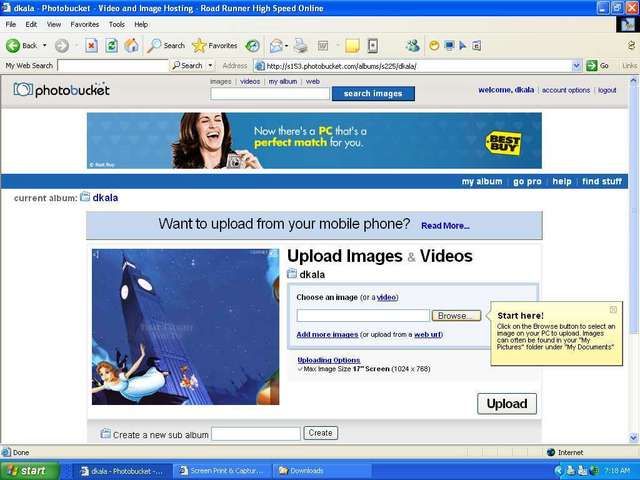Open the Search pane with the magnifier icon
This screenshot has width=640, height=480.
(166, 45)
